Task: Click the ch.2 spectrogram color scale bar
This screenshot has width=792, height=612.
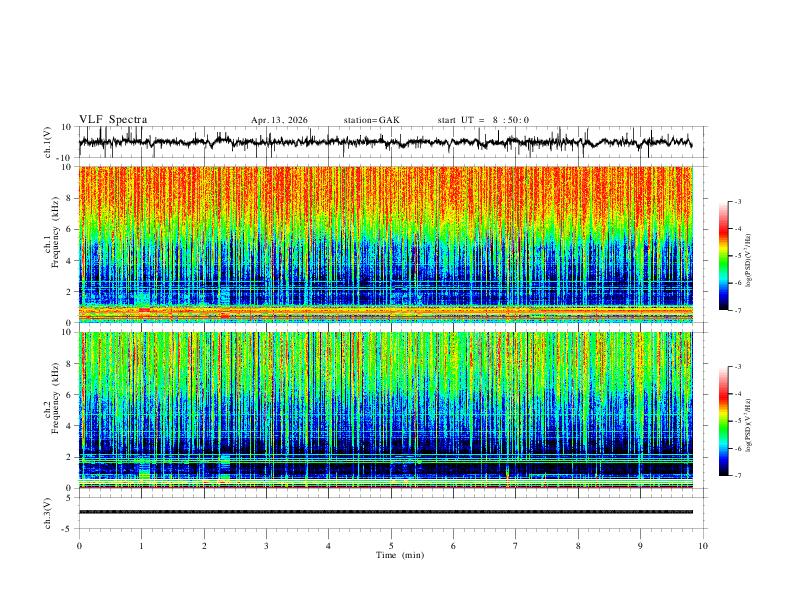Action: pos(723,421)
